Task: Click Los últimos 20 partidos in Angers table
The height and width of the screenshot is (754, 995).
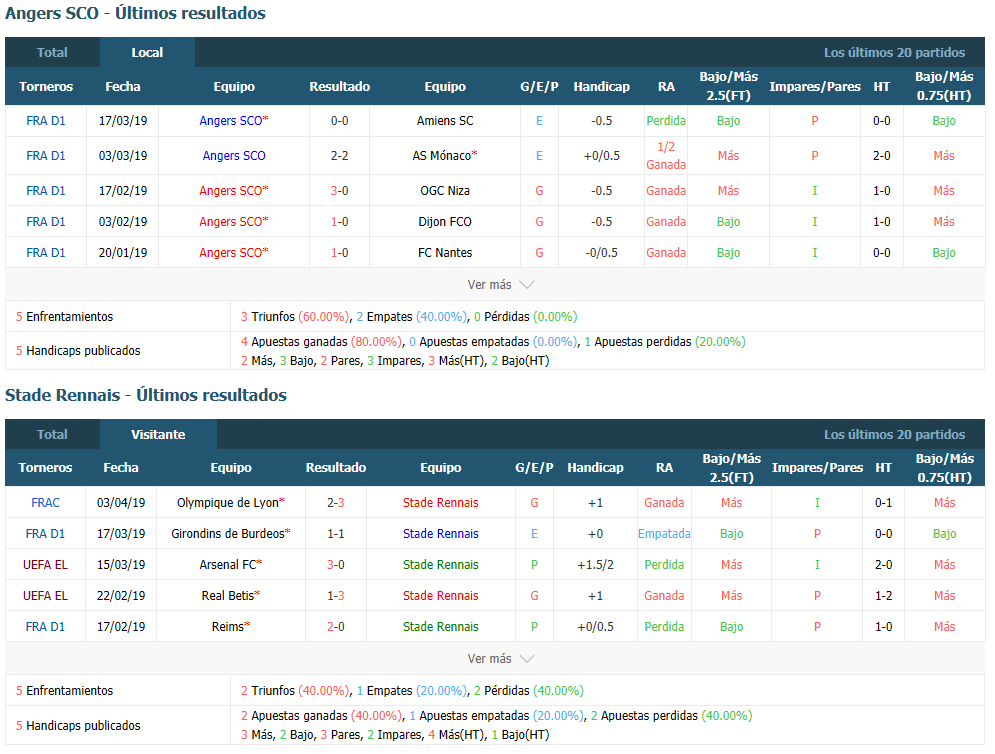Action: coord(894,53)
